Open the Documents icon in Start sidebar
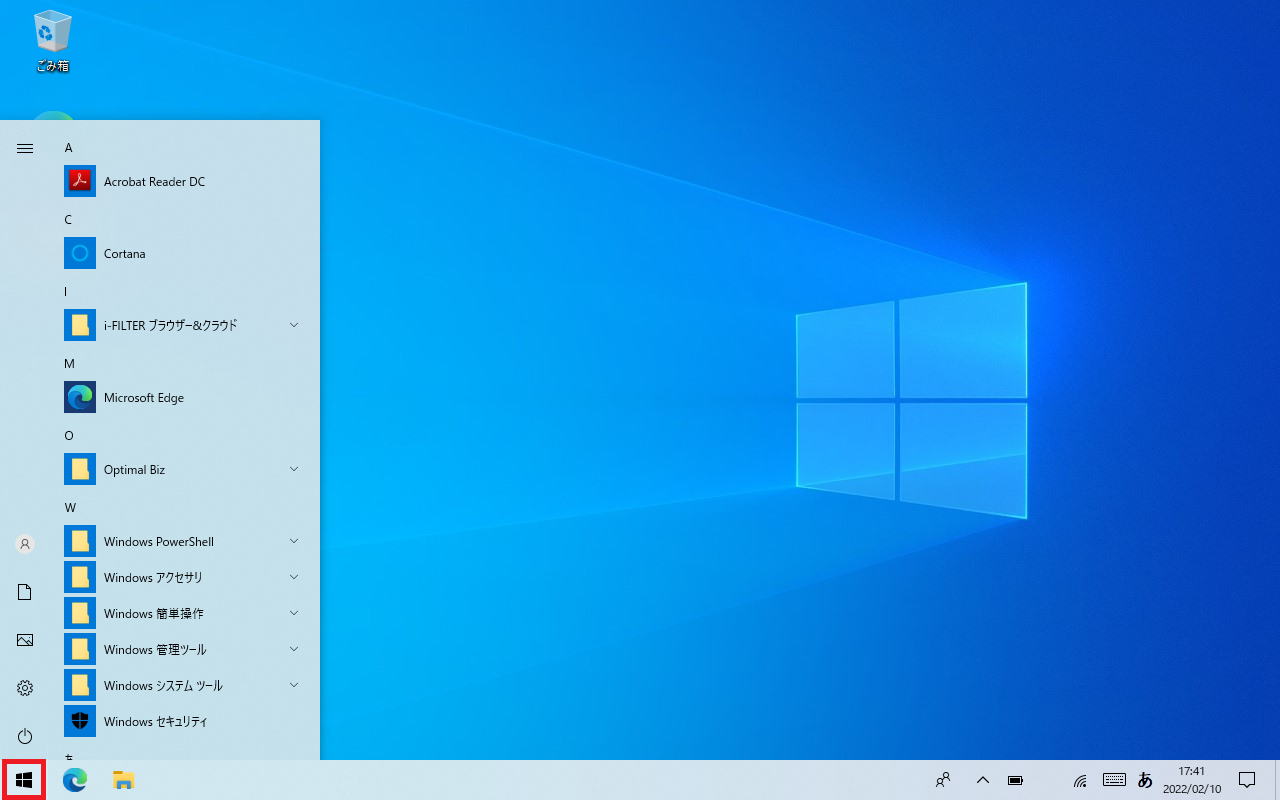This screenshot has width=1280, height=800. [25, 592]
